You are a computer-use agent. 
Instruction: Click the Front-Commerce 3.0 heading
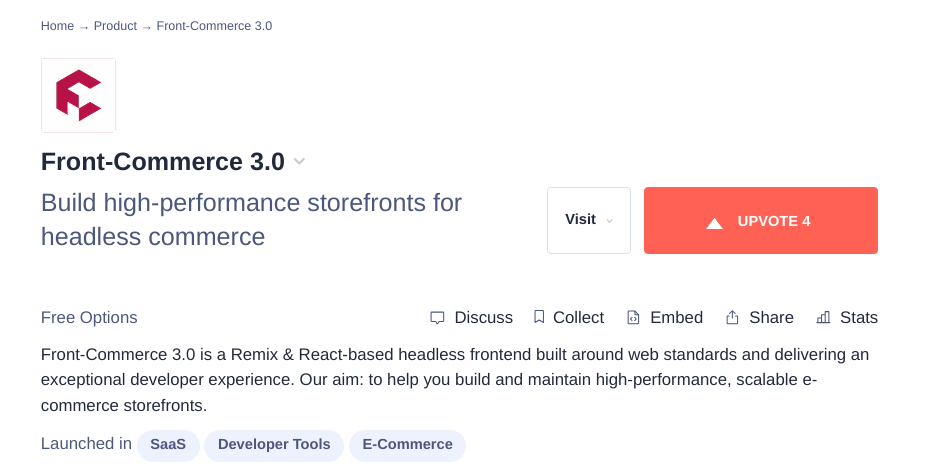(x=163, y=161)
